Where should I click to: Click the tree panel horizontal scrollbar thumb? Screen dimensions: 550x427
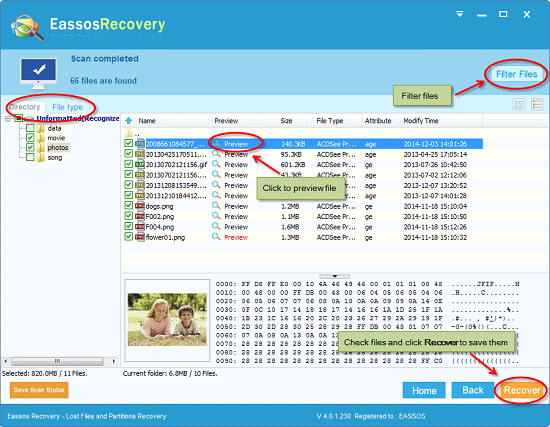(57, 361)
